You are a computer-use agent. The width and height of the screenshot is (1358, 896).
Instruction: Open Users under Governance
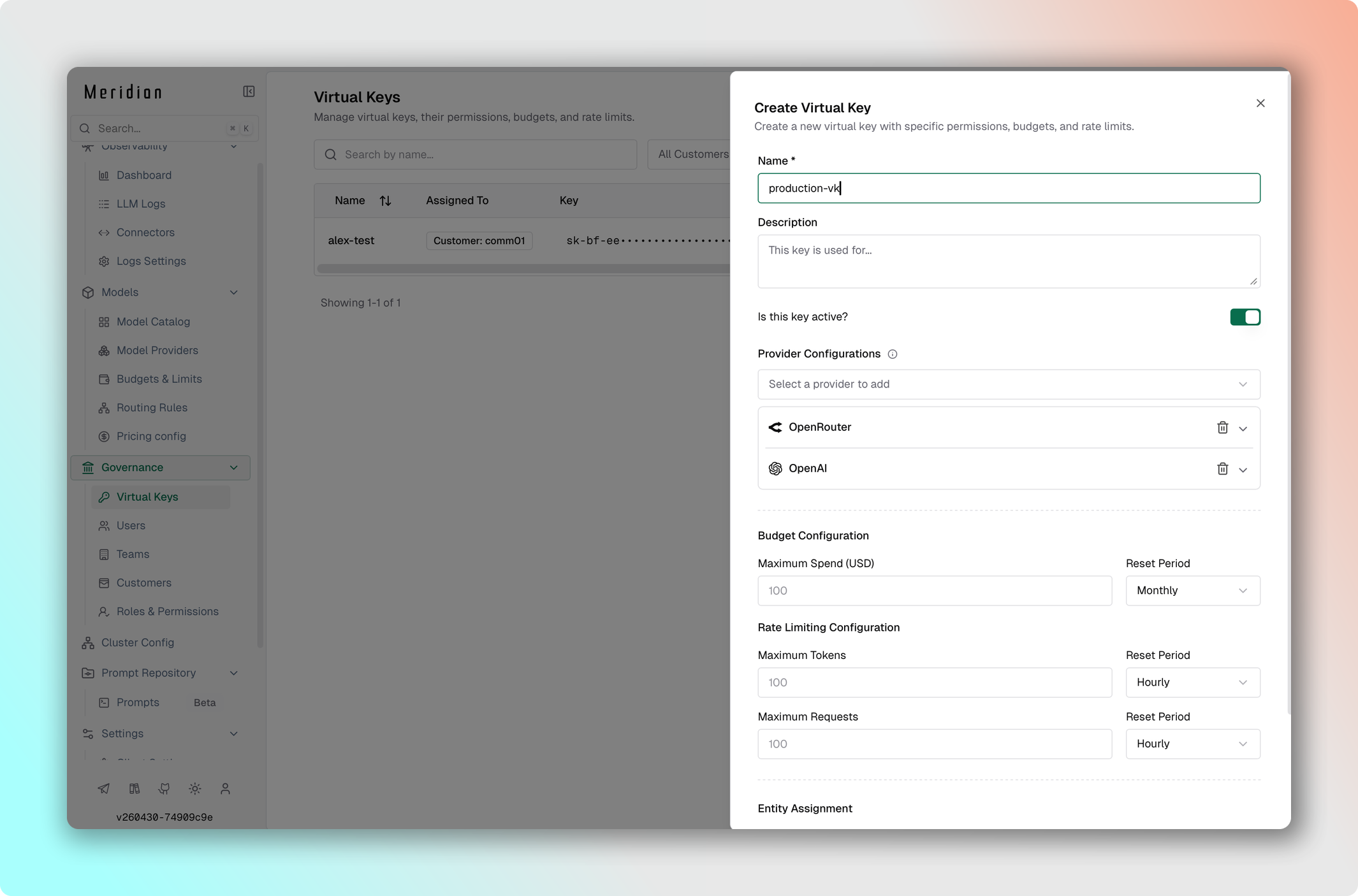(131, 526)
